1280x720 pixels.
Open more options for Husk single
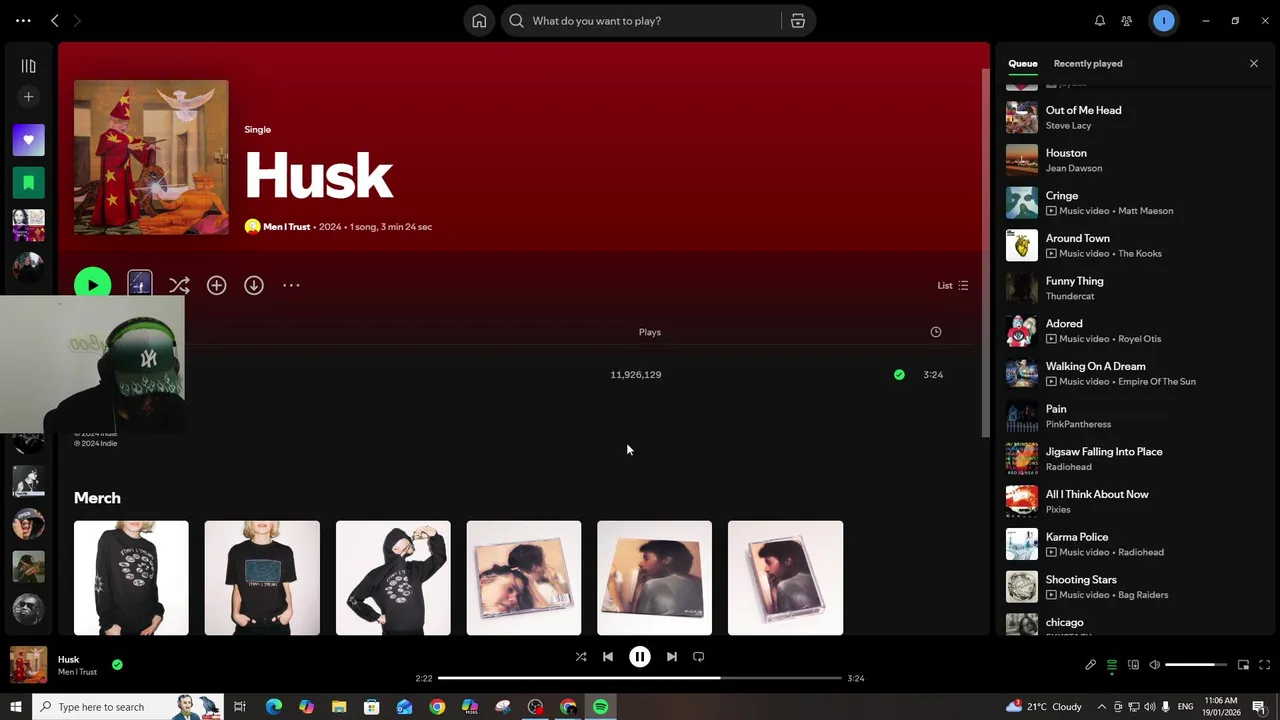pyautogui.click(x=291, y=286)
